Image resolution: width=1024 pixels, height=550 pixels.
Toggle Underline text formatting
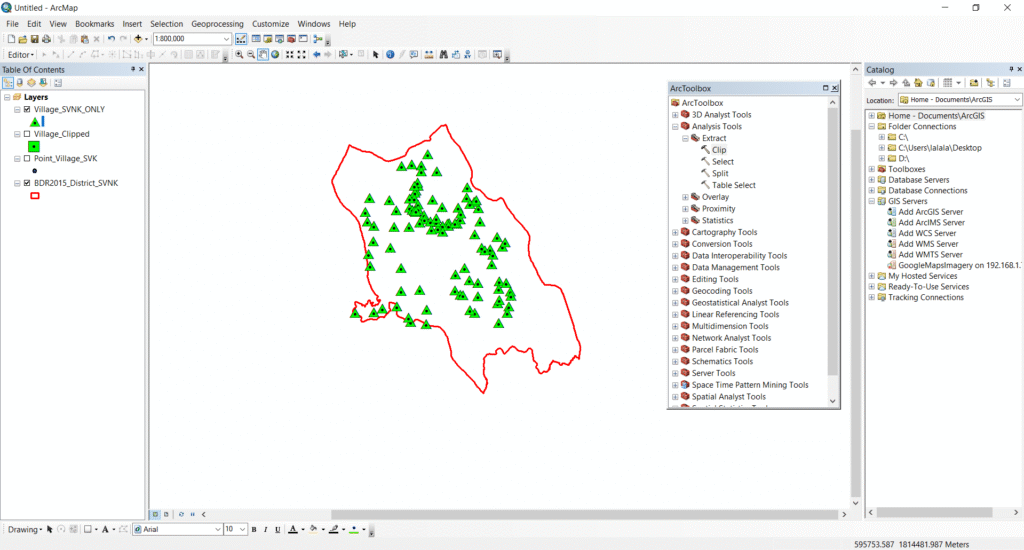[278, 530]
